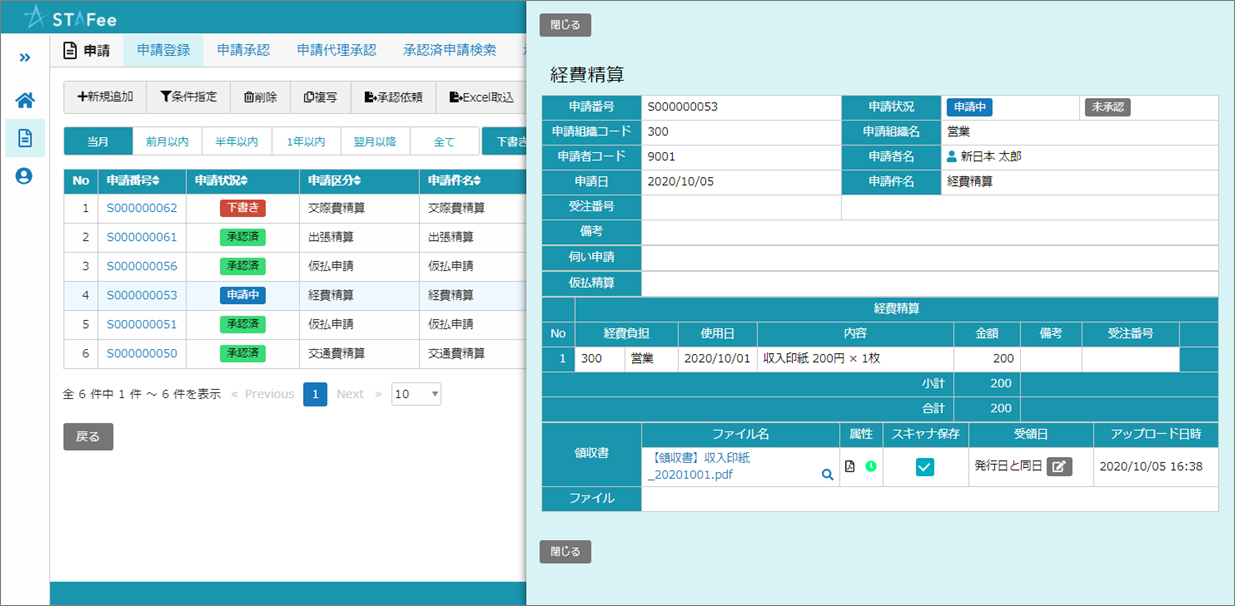This screenshot has height=606, width=1235.
Task: Click the PDF file attribute icon
Action: (850, 467)
